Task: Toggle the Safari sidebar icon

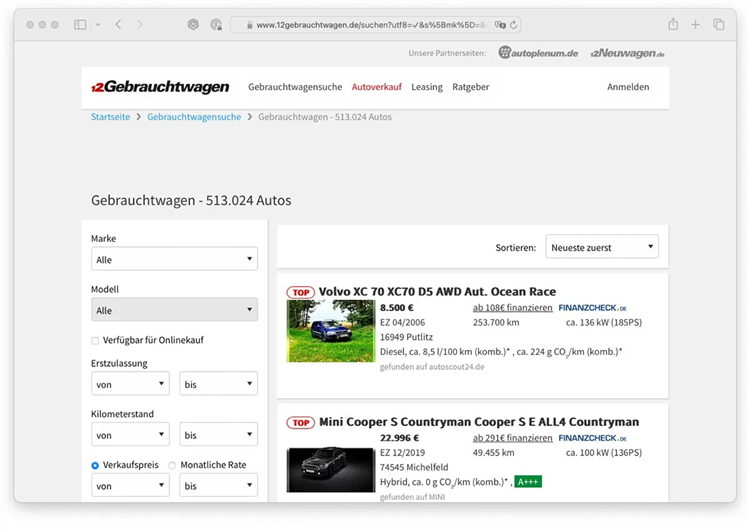Action: coord(80,24)
